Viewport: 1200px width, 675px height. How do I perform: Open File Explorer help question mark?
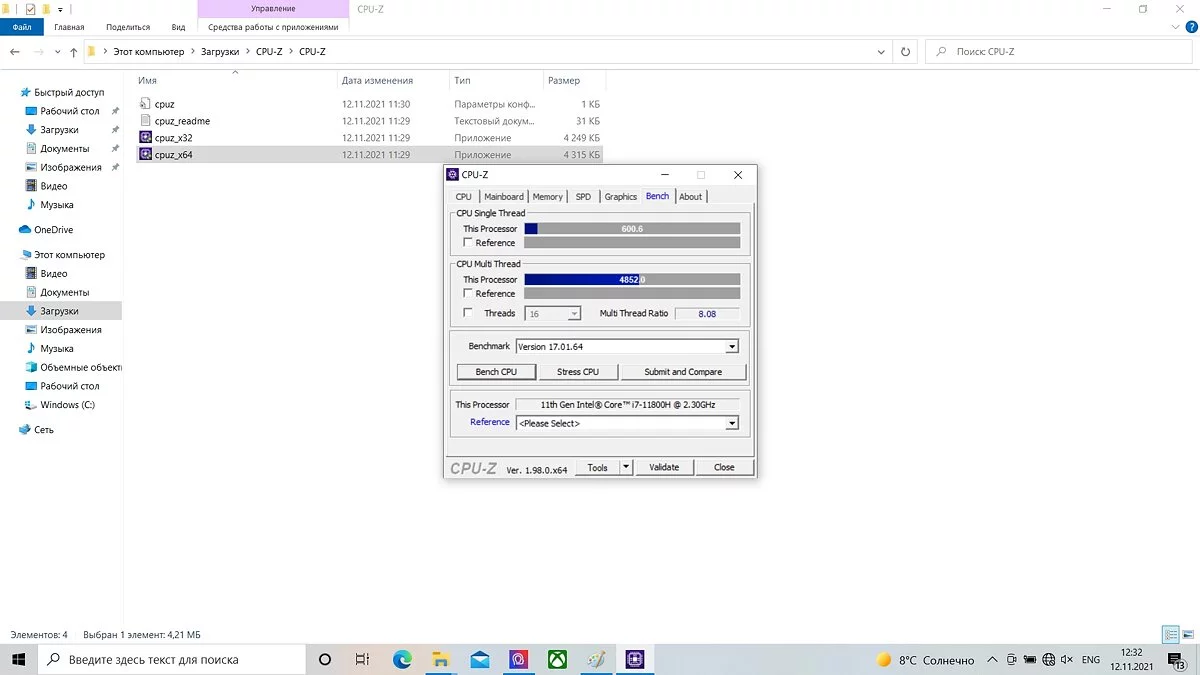click(x=1189, y=27)
